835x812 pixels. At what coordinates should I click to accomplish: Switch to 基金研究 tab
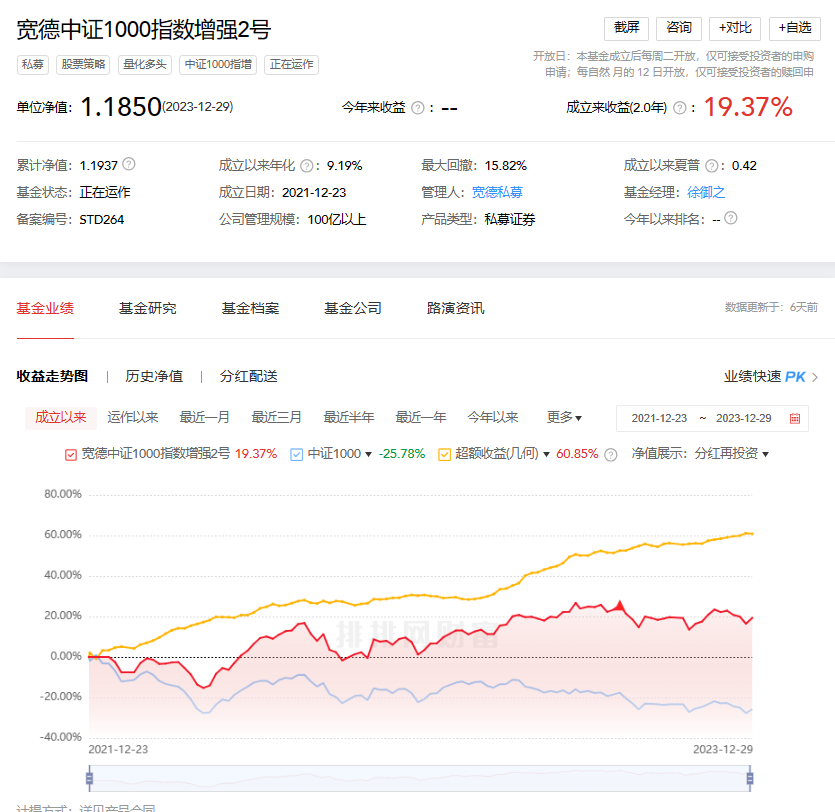(x=148, y=308)
